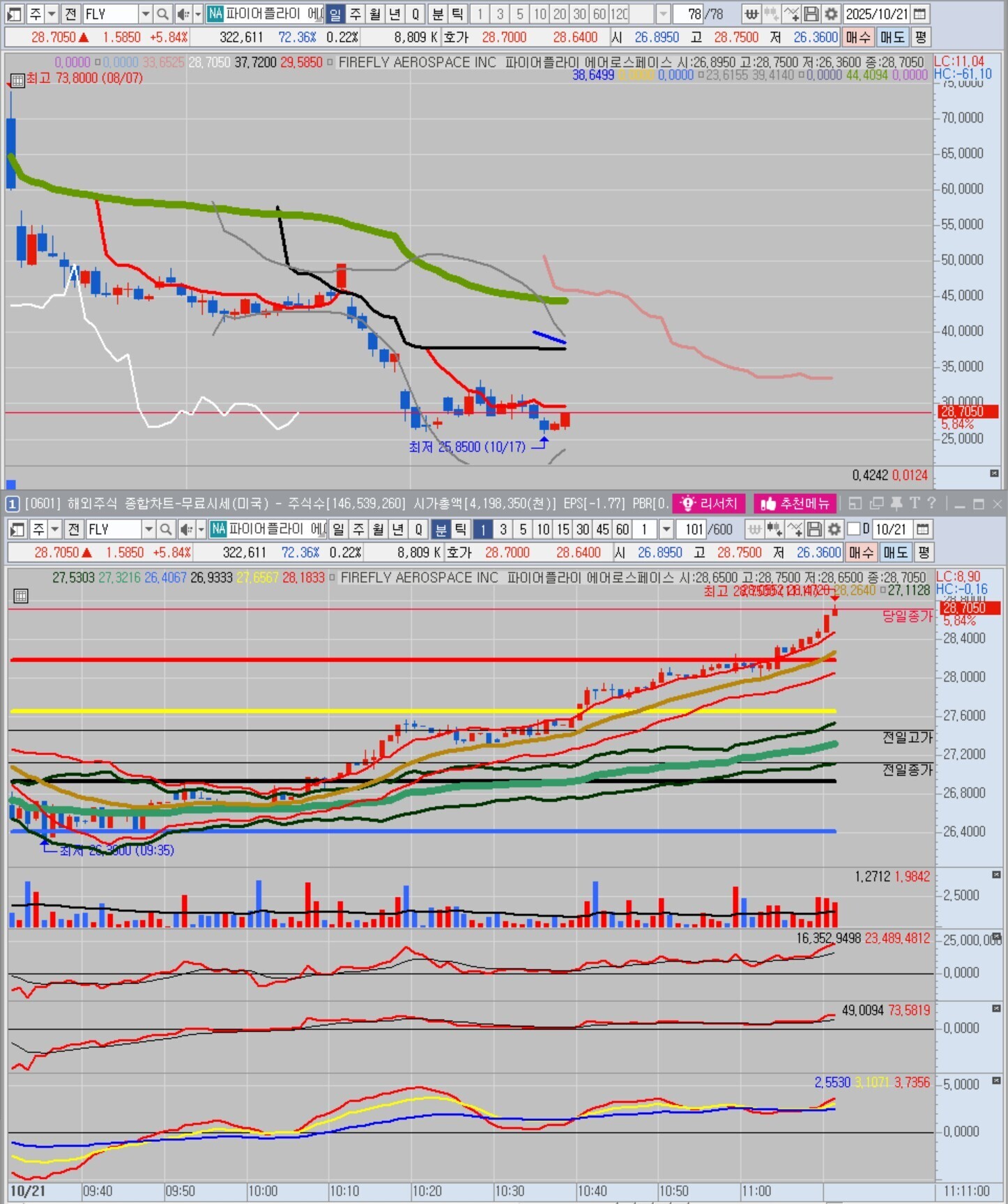This screenshot has width=1008, height=1204.
Task: Click the speaker icon in upper chart toolbar
Action: click(183, 13)
